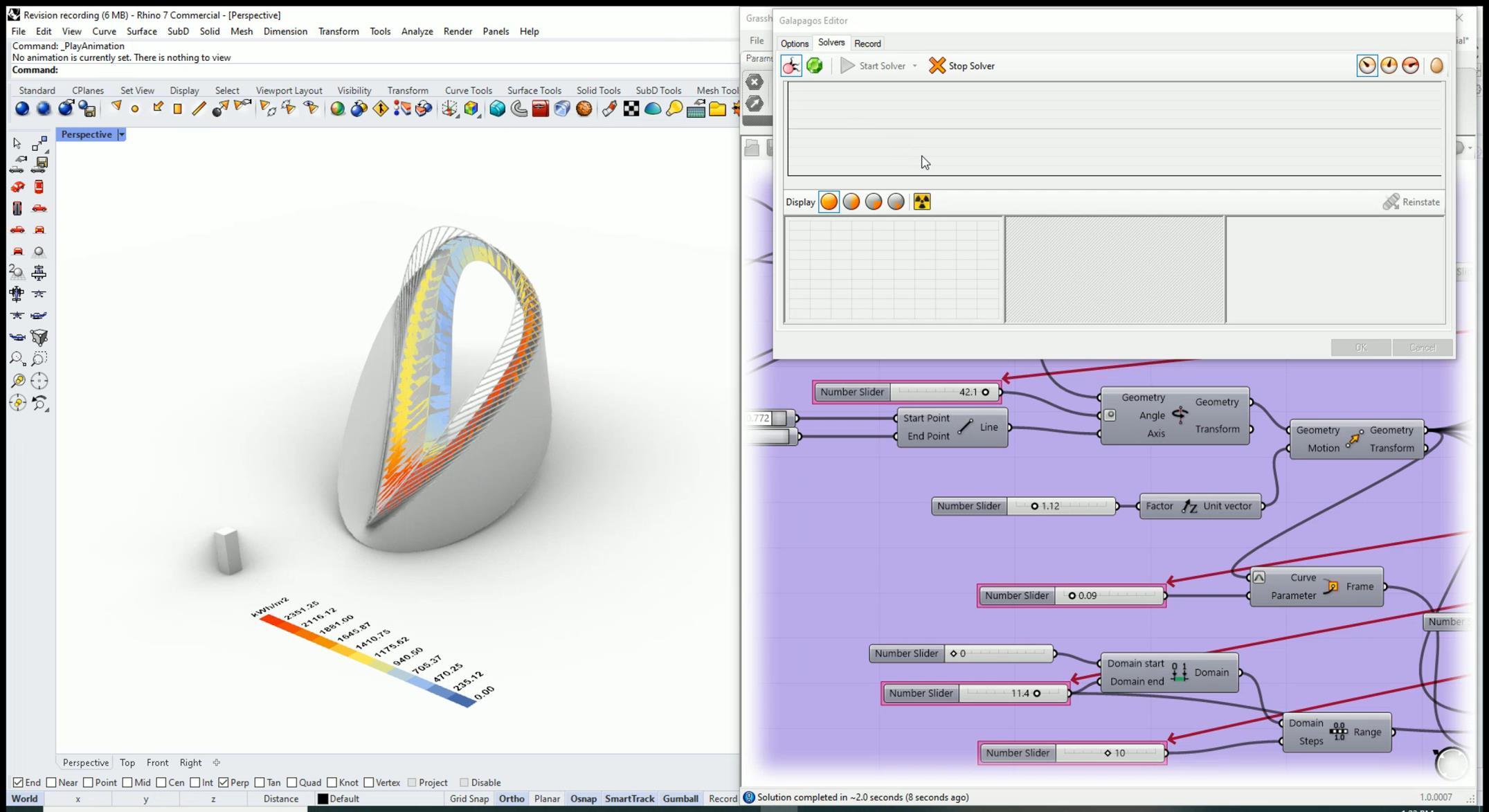Click the 42.1 Number Slider handle
Screen dimensions: 1489x812
pos(985,392)
